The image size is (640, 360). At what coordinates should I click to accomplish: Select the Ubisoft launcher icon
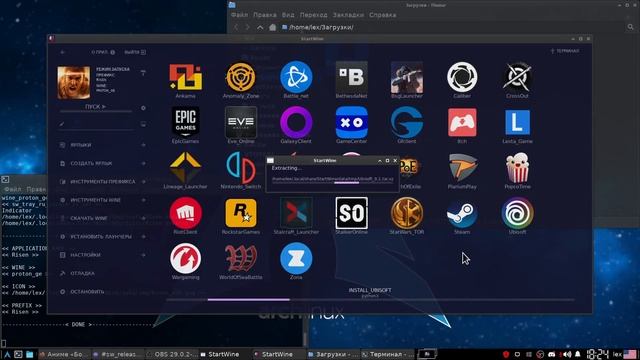(517, 213)
